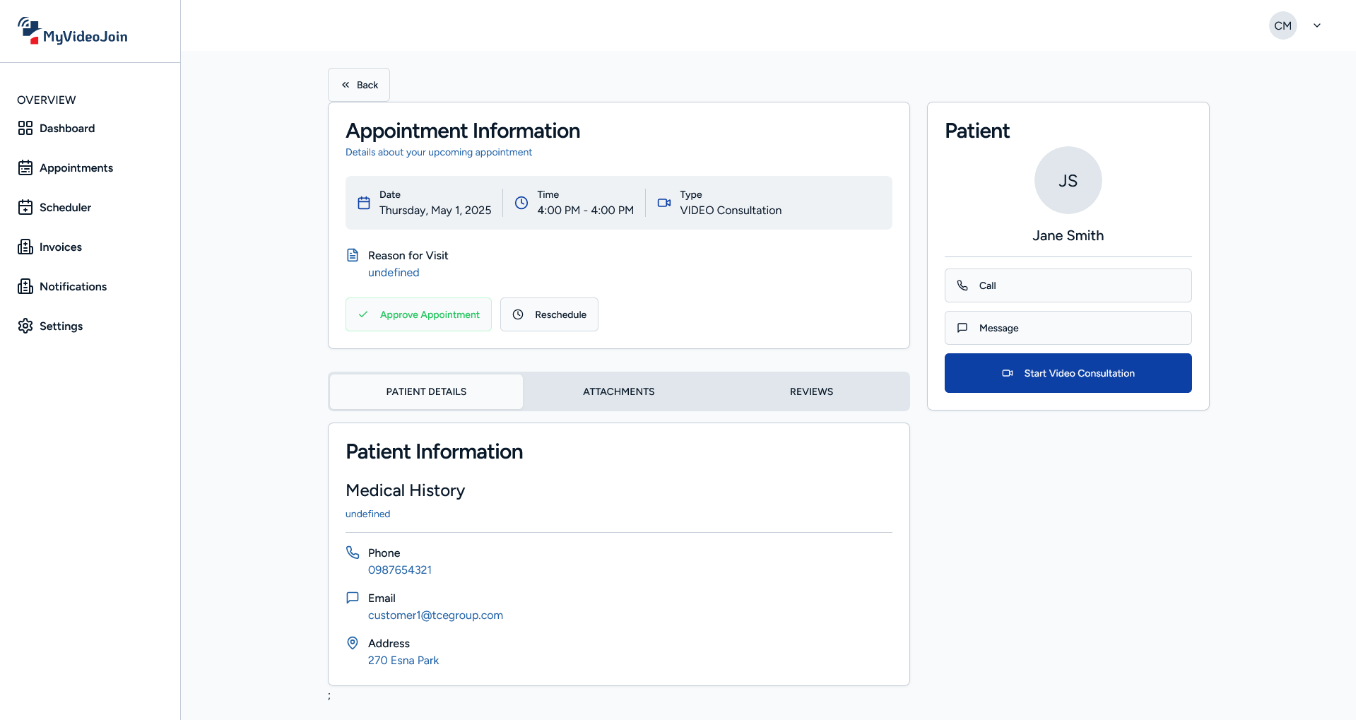The width and height of the screenshot is (1356, 720).
Task: Click the Dashboard grid icon
Action: 25,128
